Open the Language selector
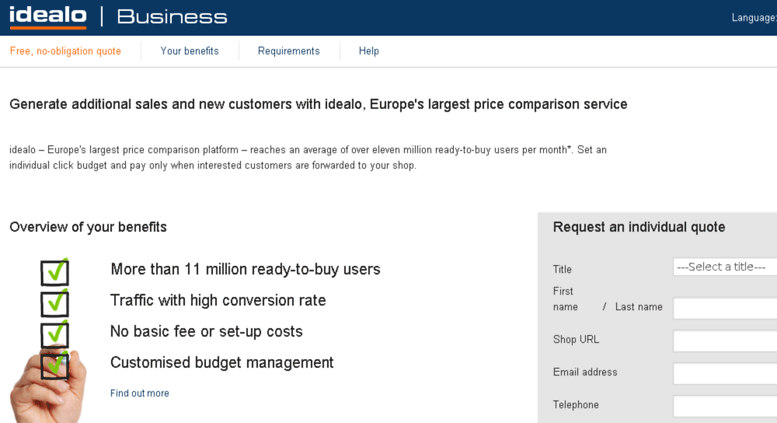Image resolution: width=777 pixels, height=423 pixels. pyautogui.click(x=754, y=18)
